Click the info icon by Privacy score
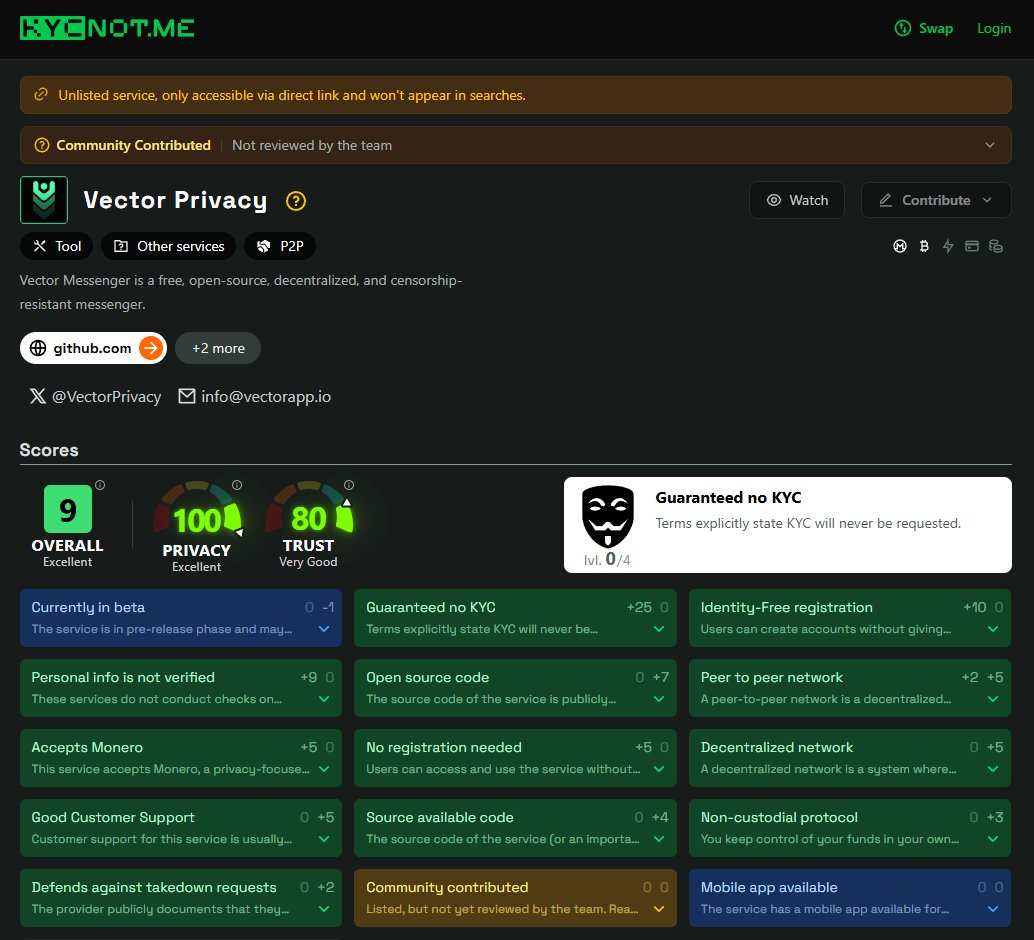This screenshot has width=1034, height=940. tap(237, 485)
